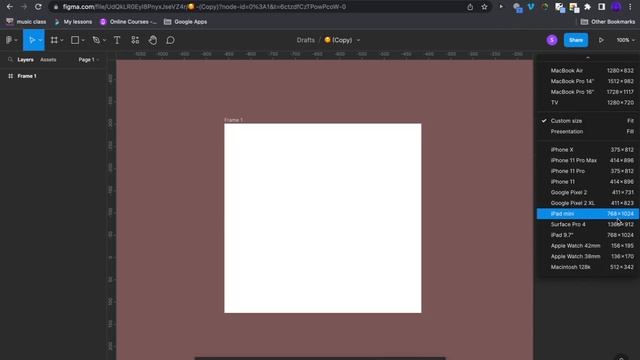Select the MacBook Air preset

click(588, 71)
